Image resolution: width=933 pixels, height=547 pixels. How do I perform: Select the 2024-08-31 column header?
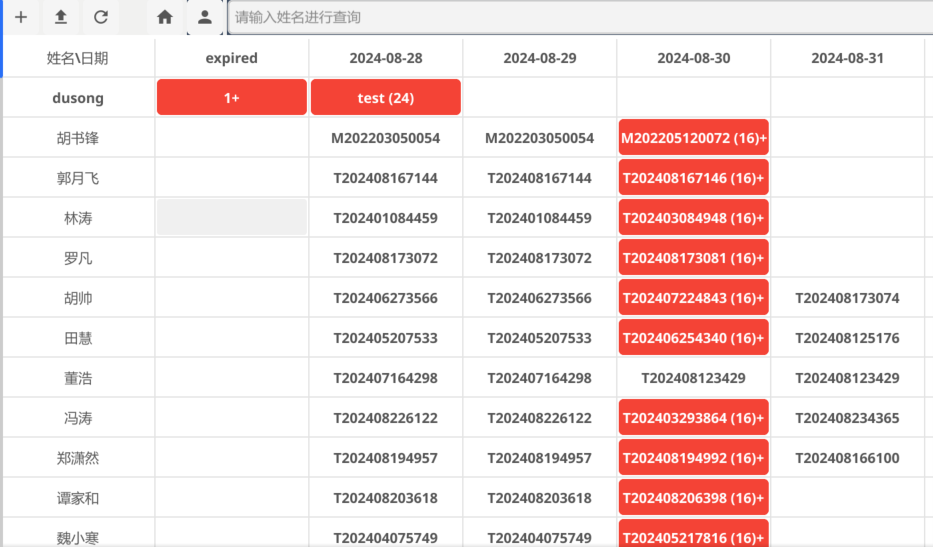tap(847, 58)
